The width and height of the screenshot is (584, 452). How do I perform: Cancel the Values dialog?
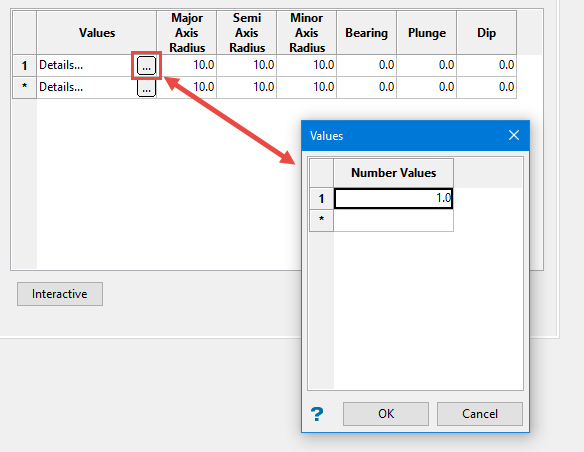coord(480,414)
